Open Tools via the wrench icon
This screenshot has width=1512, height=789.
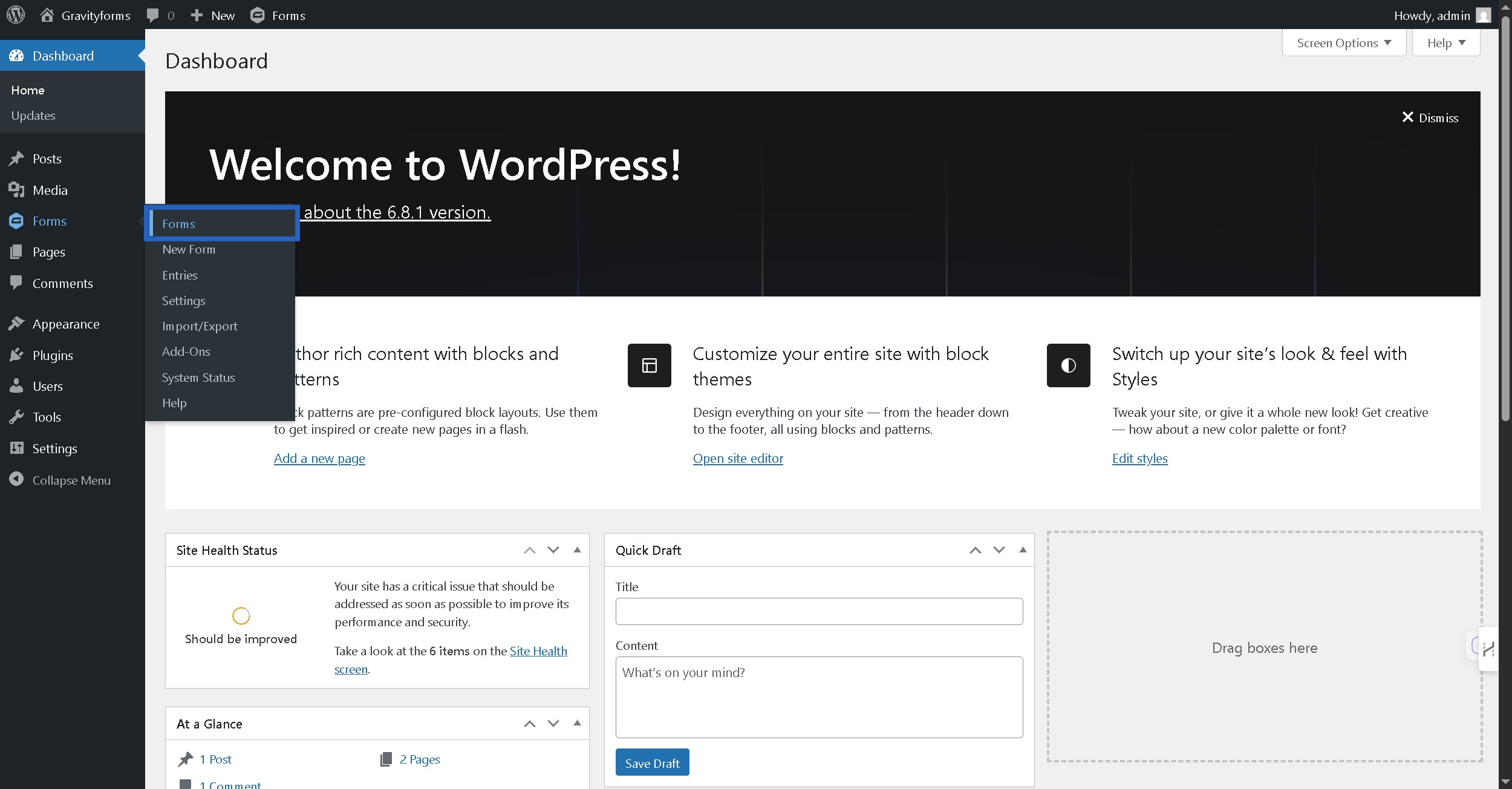point(16,417)
